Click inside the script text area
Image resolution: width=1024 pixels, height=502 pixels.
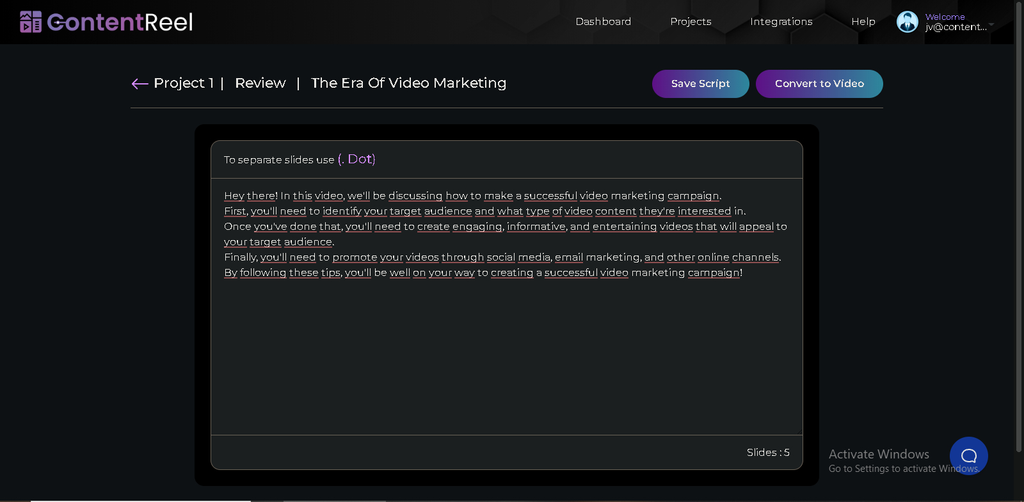[x=506, y=306]
